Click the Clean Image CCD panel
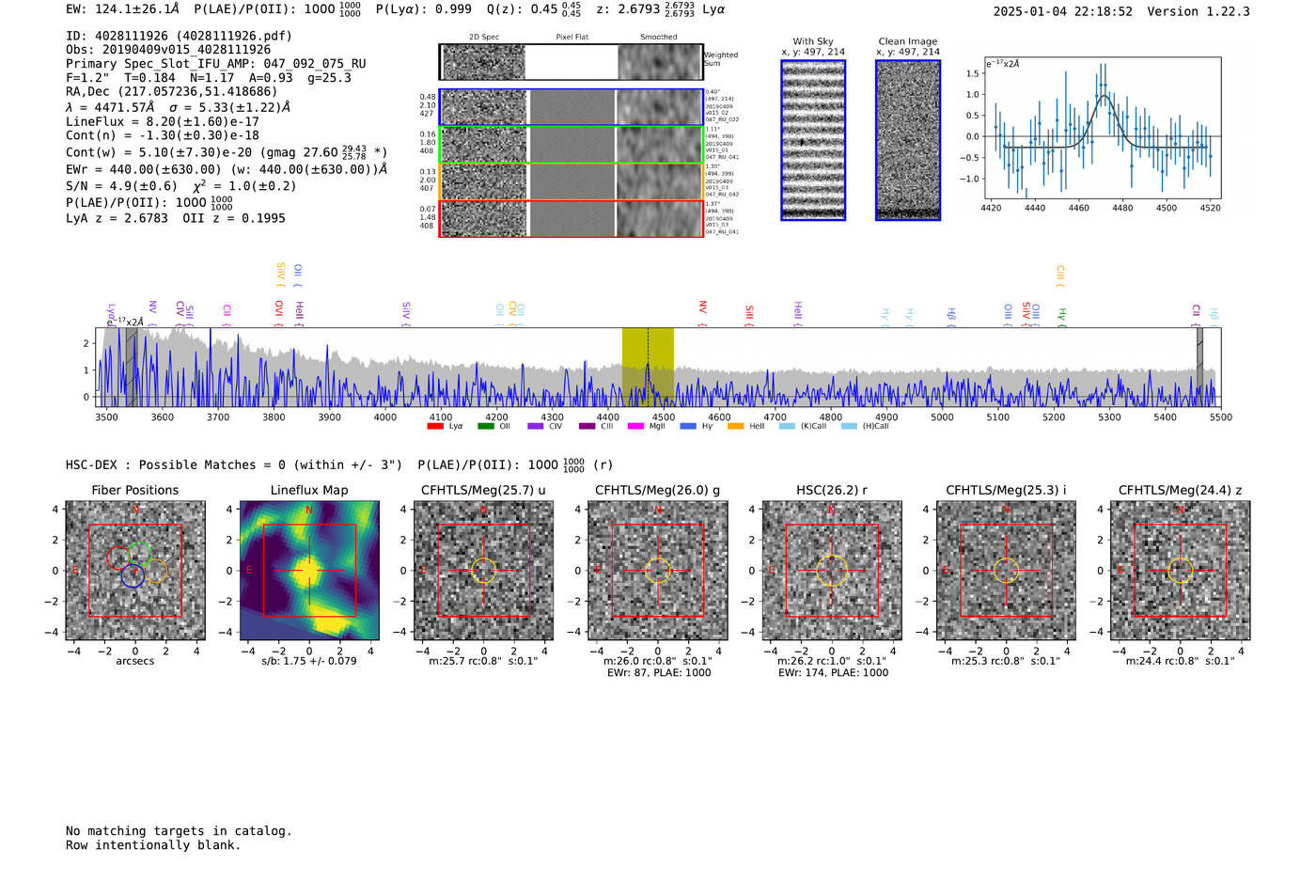 click(908, 140)
